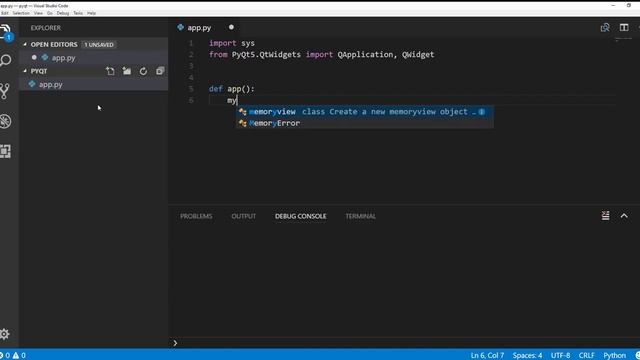Click the open changes icon in editor toolbar
Screen dimensions: 640x360
click(x=605, y=27)
